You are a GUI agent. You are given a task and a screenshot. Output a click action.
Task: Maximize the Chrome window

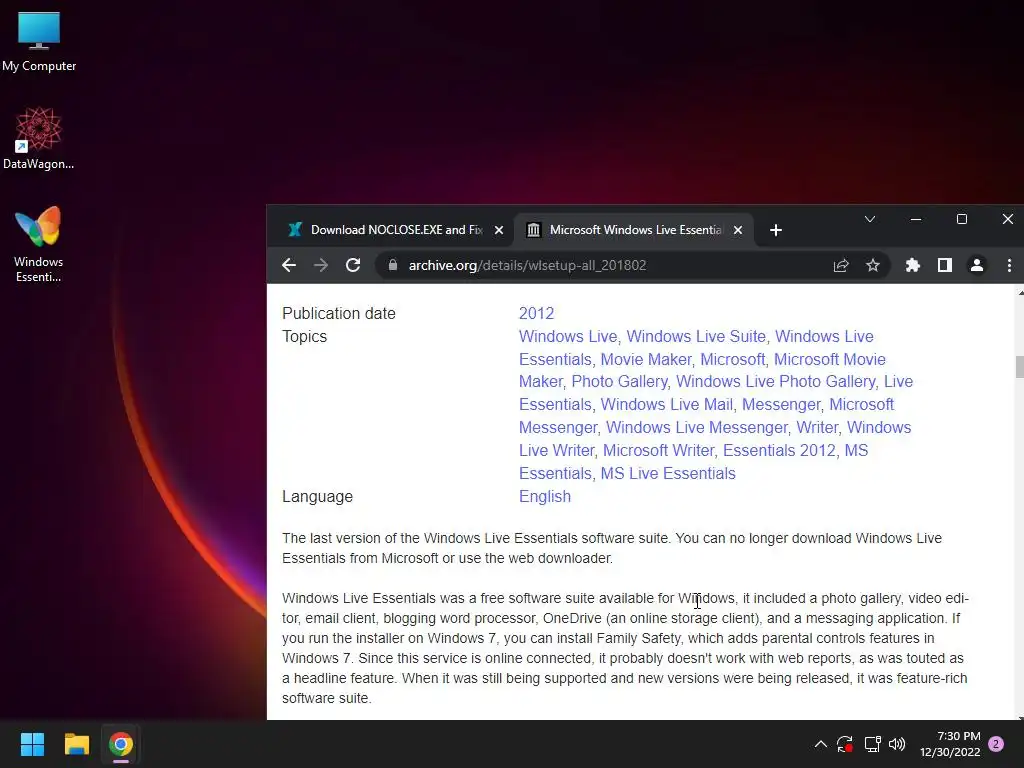point(961,219)
